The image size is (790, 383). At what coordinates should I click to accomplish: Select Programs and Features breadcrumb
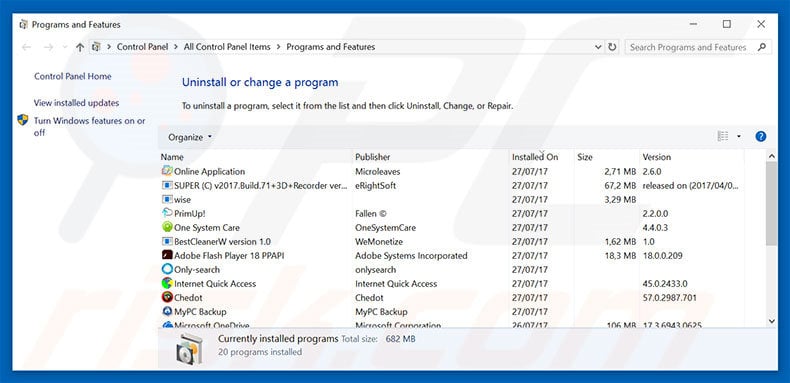click(331, 47)
